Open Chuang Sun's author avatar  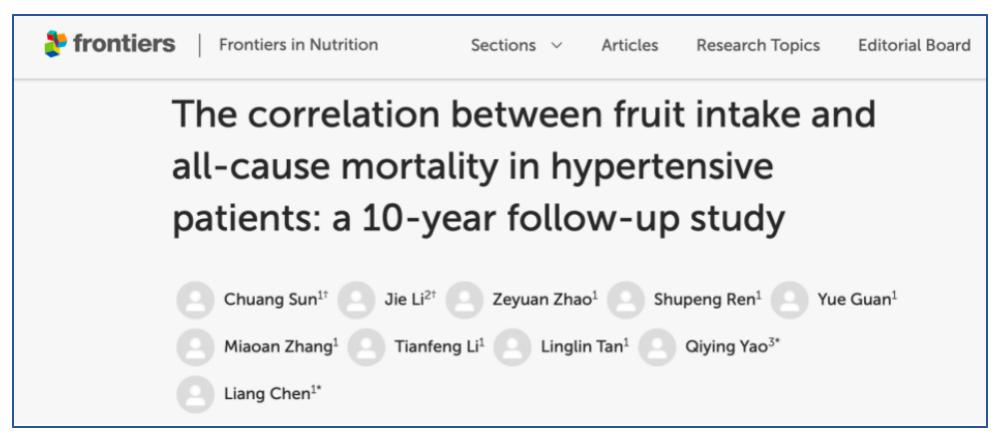pyautogui.click(x=196, y=300)
